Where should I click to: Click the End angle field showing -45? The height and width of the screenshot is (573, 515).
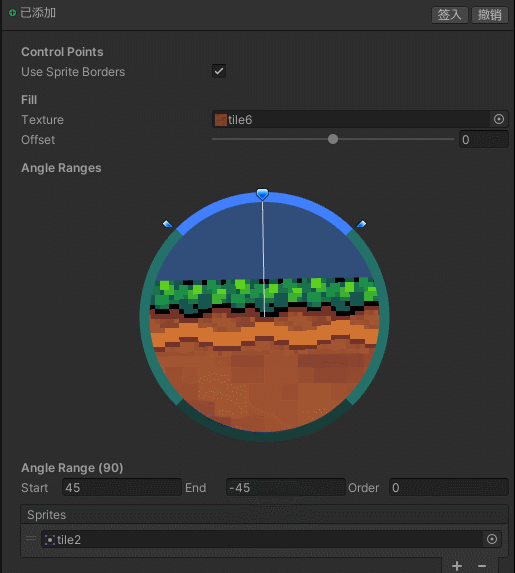(x=285, y=487)
